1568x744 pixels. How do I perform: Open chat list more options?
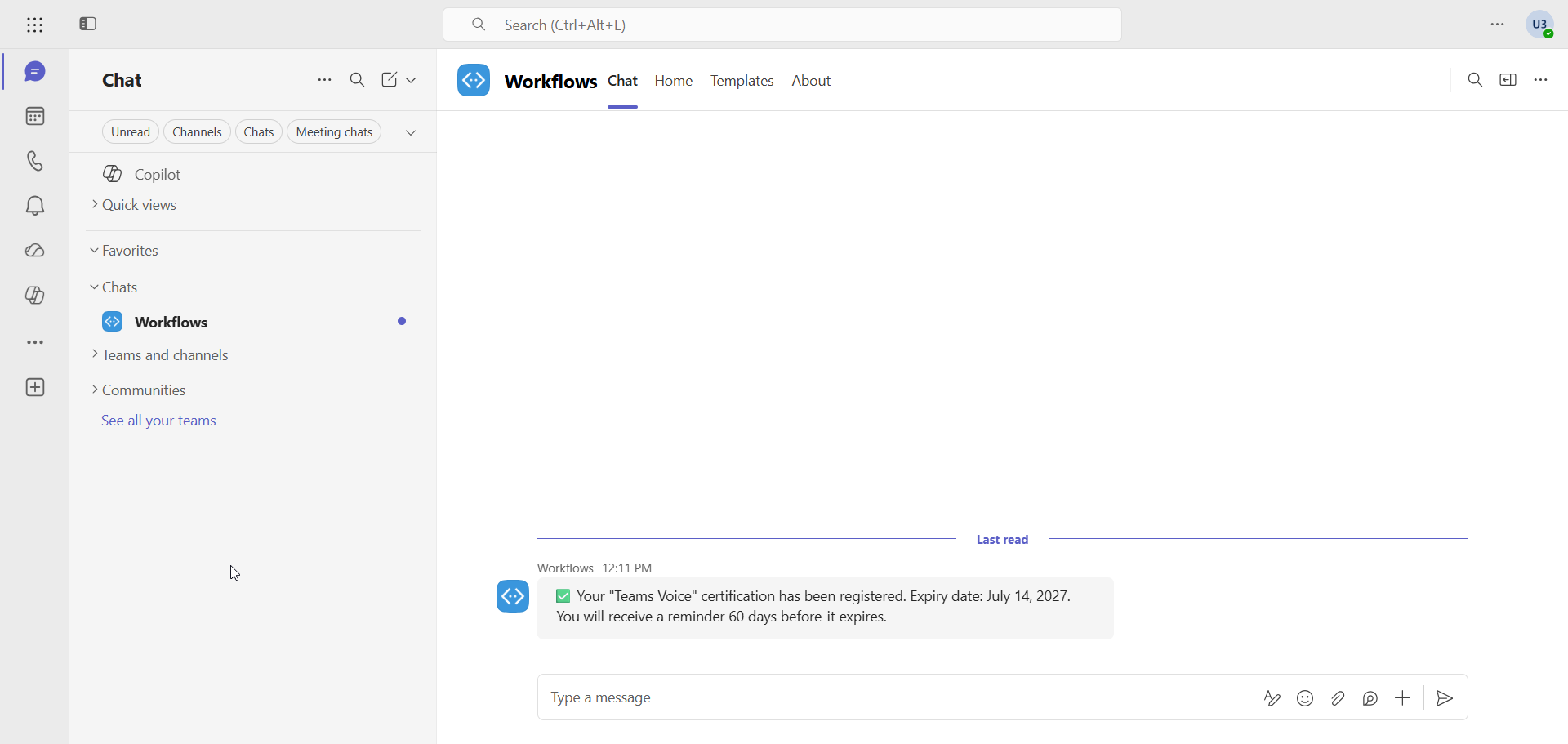click(x=324, y=80)
